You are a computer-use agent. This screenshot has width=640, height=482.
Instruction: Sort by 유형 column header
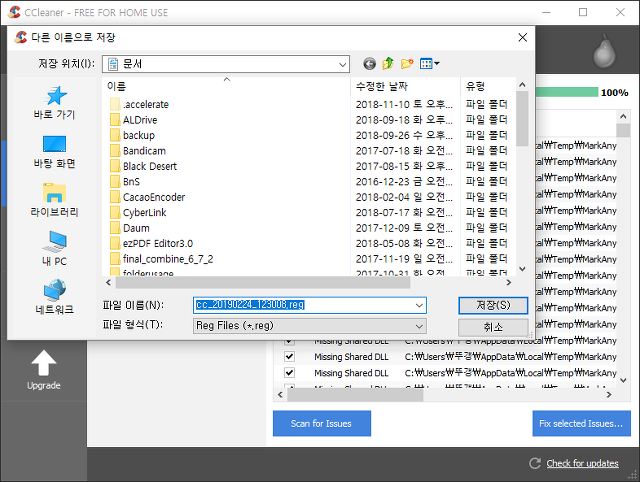coord(488,86)
